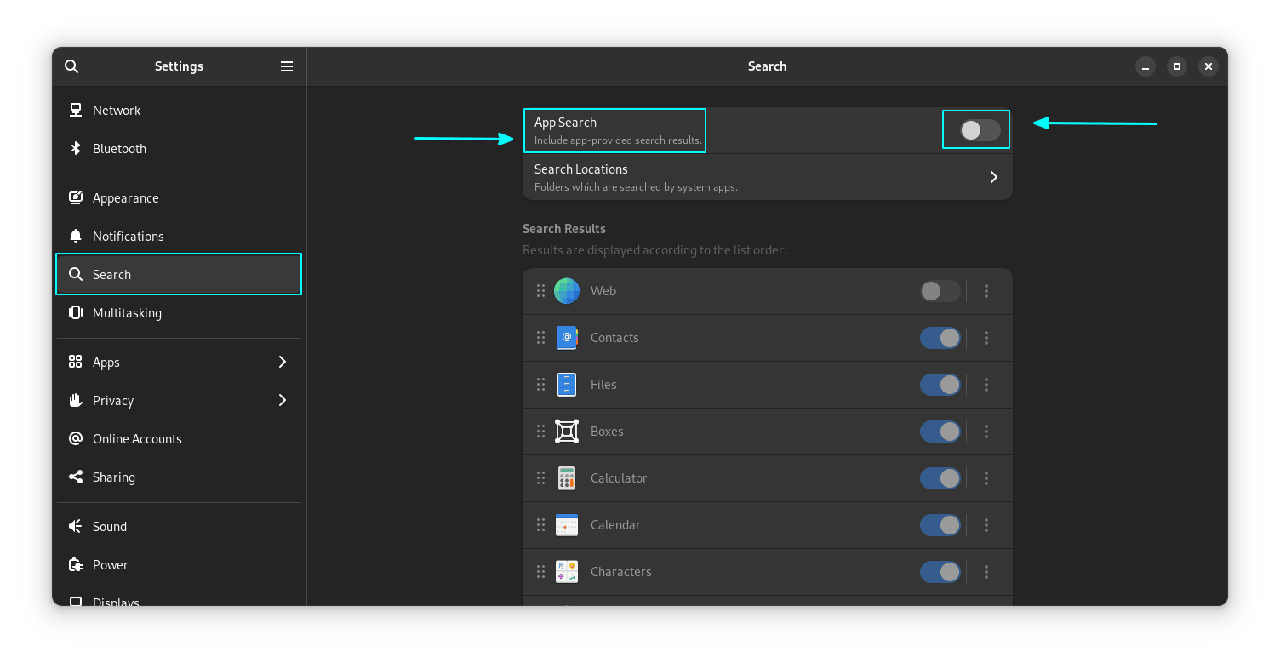Disable Calendar search results switch
The image size is (1280, 663).
tap(940, 525)
